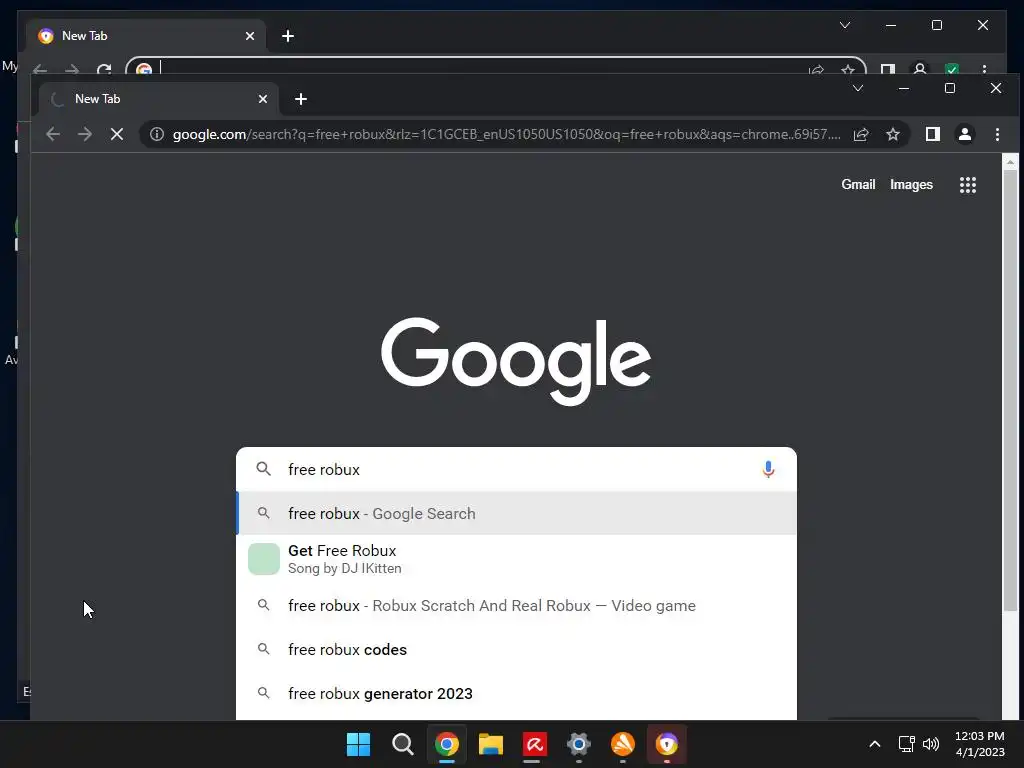Select 'Get Free Robux' song suggestion
The image size is (1024, 768).
pyautogui.click(x=516, y=559)
